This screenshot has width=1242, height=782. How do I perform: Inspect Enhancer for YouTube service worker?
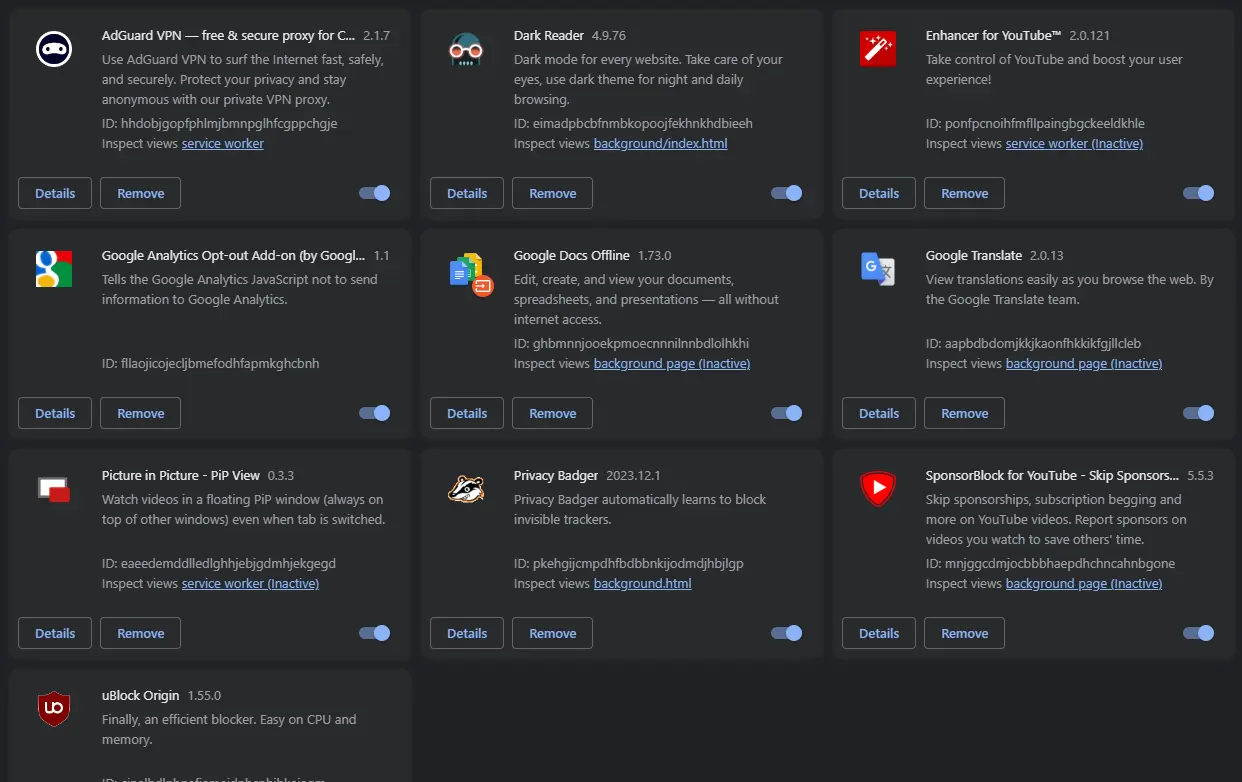1074,144
